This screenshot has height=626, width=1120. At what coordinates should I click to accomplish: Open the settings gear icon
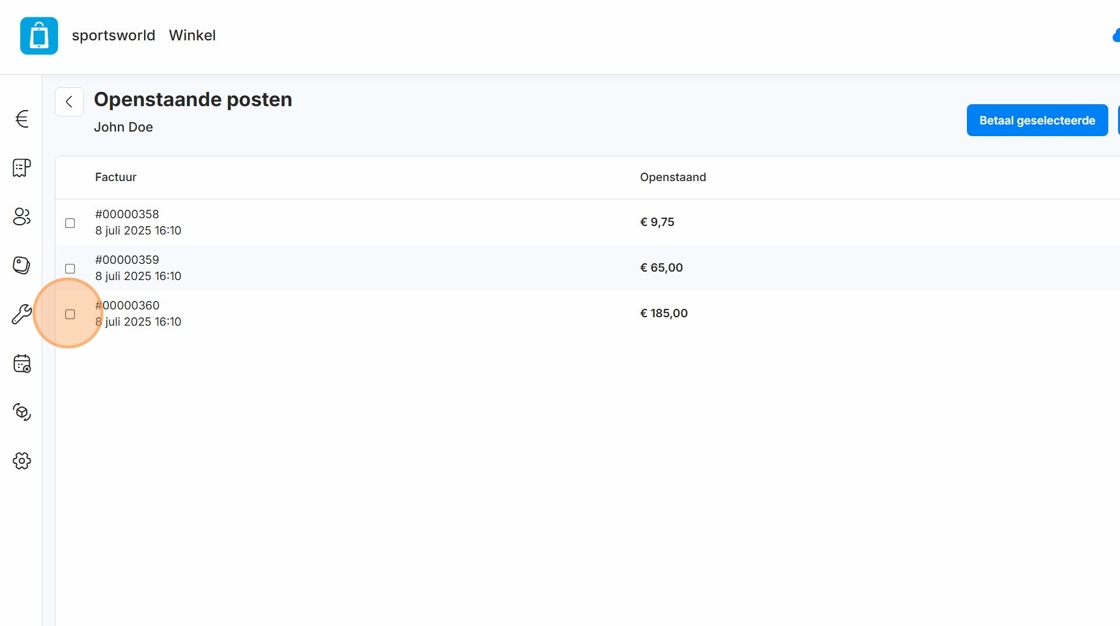tap(21, 461)
